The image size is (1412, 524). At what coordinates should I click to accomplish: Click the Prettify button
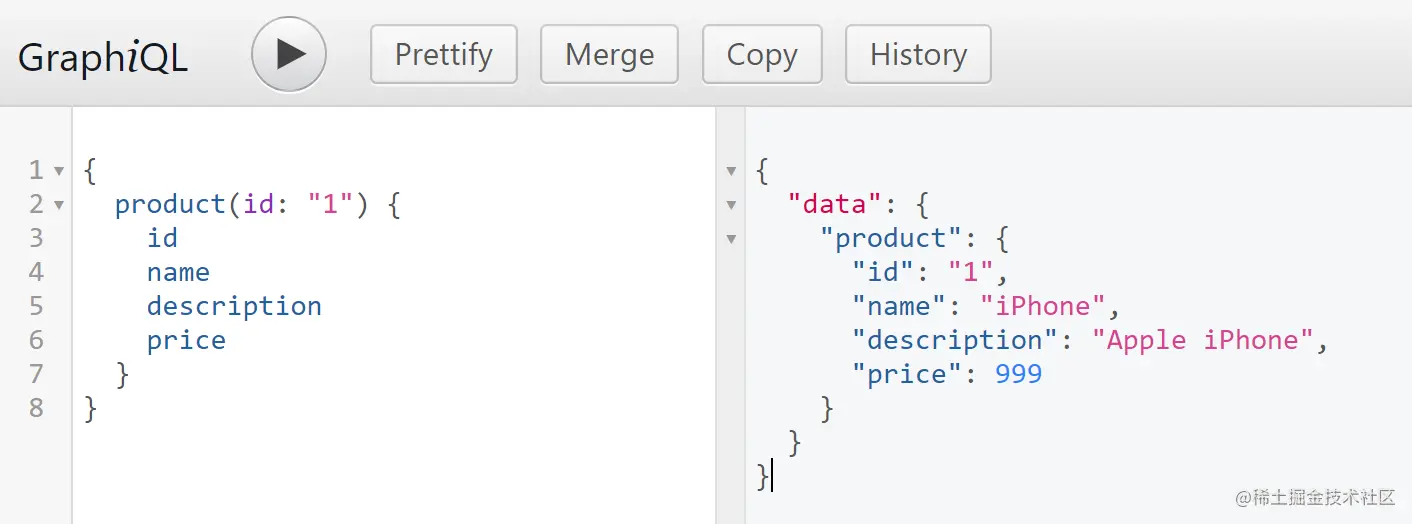pos(444,54)
